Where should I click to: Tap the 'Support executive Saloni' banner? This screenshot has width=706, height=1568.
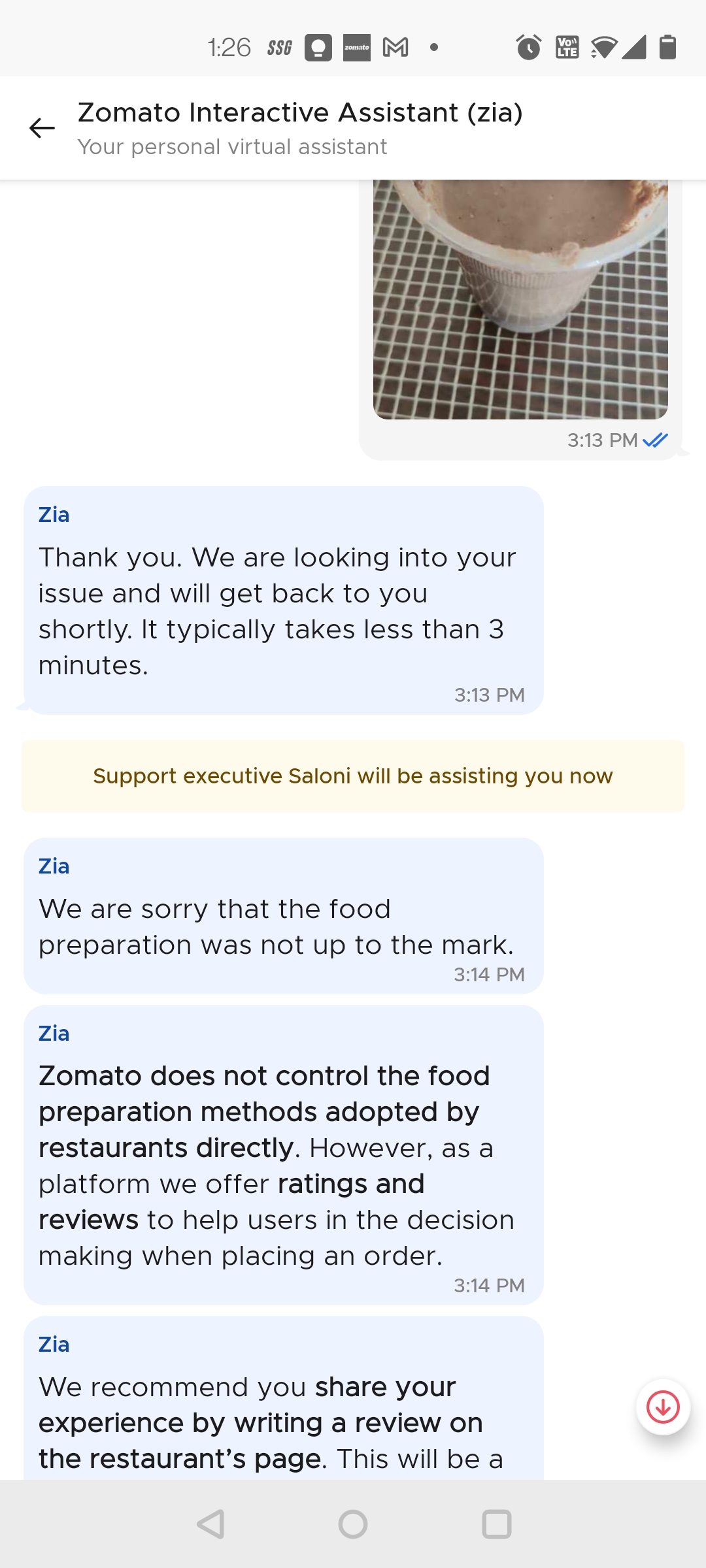pyautogui.click(x=353, y=776)
